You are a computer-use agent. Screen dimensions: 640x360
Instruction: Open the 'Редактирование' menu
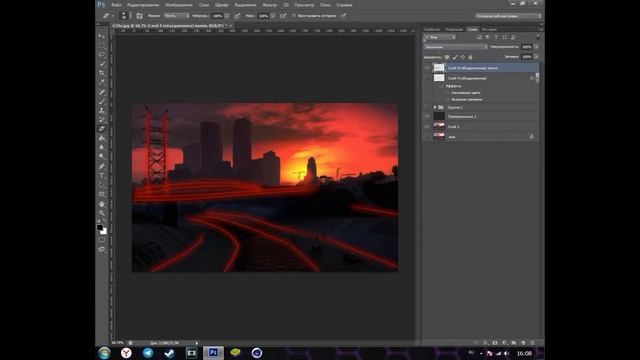click(x=143, y=5)
